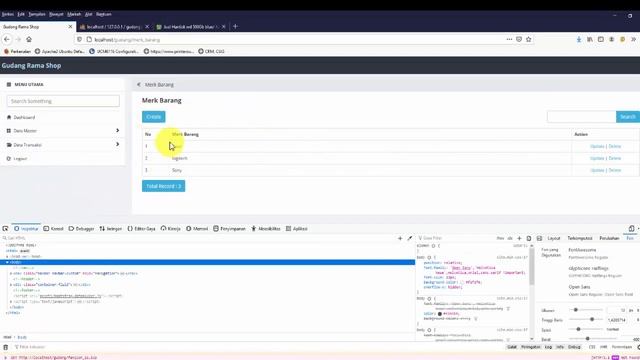Expand the head node in Inspector
The width and height of the screenshot is (640, 360).
[7, 256]
